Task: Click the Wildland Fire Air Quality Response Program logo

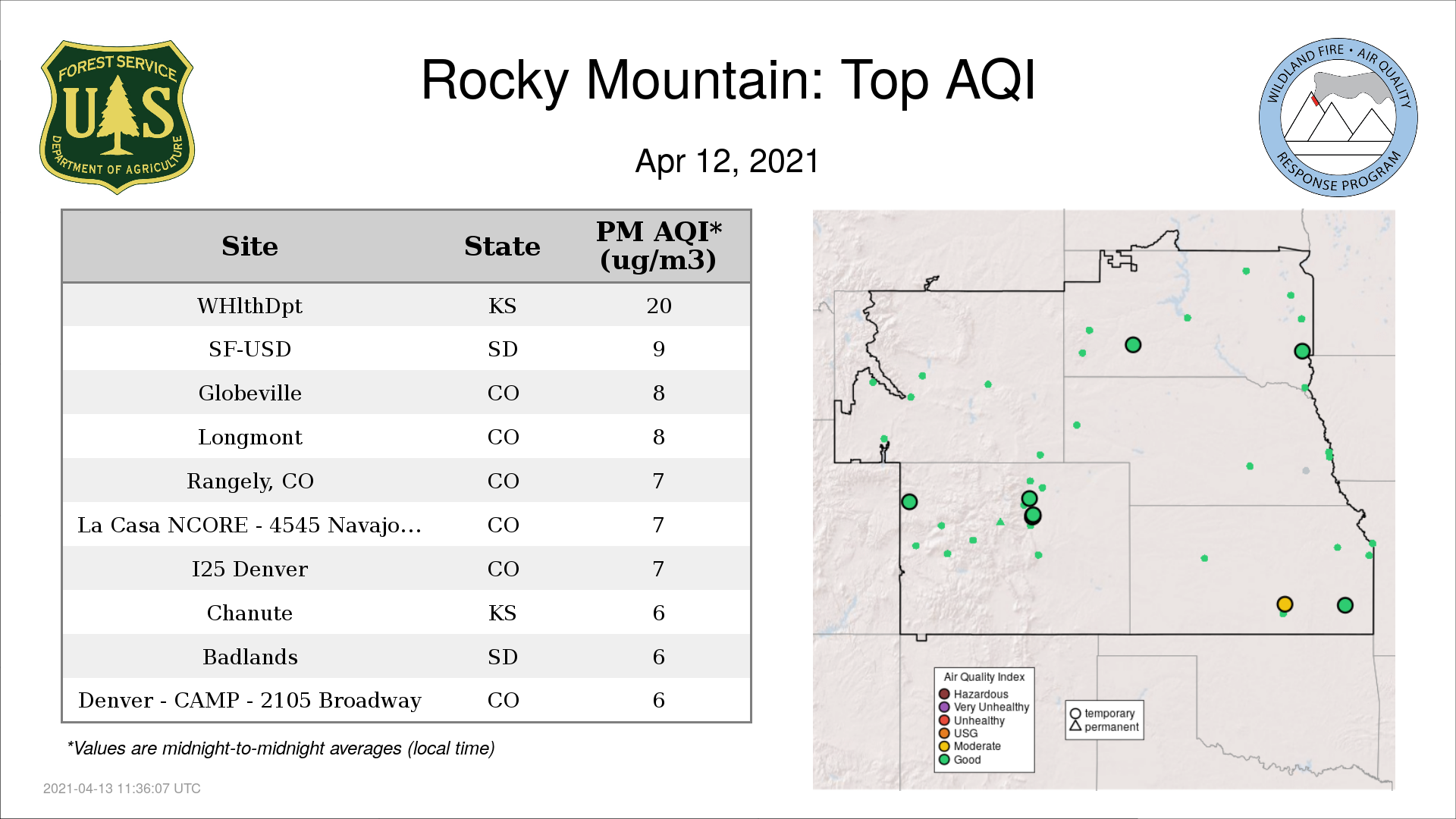Action: 1338,118
